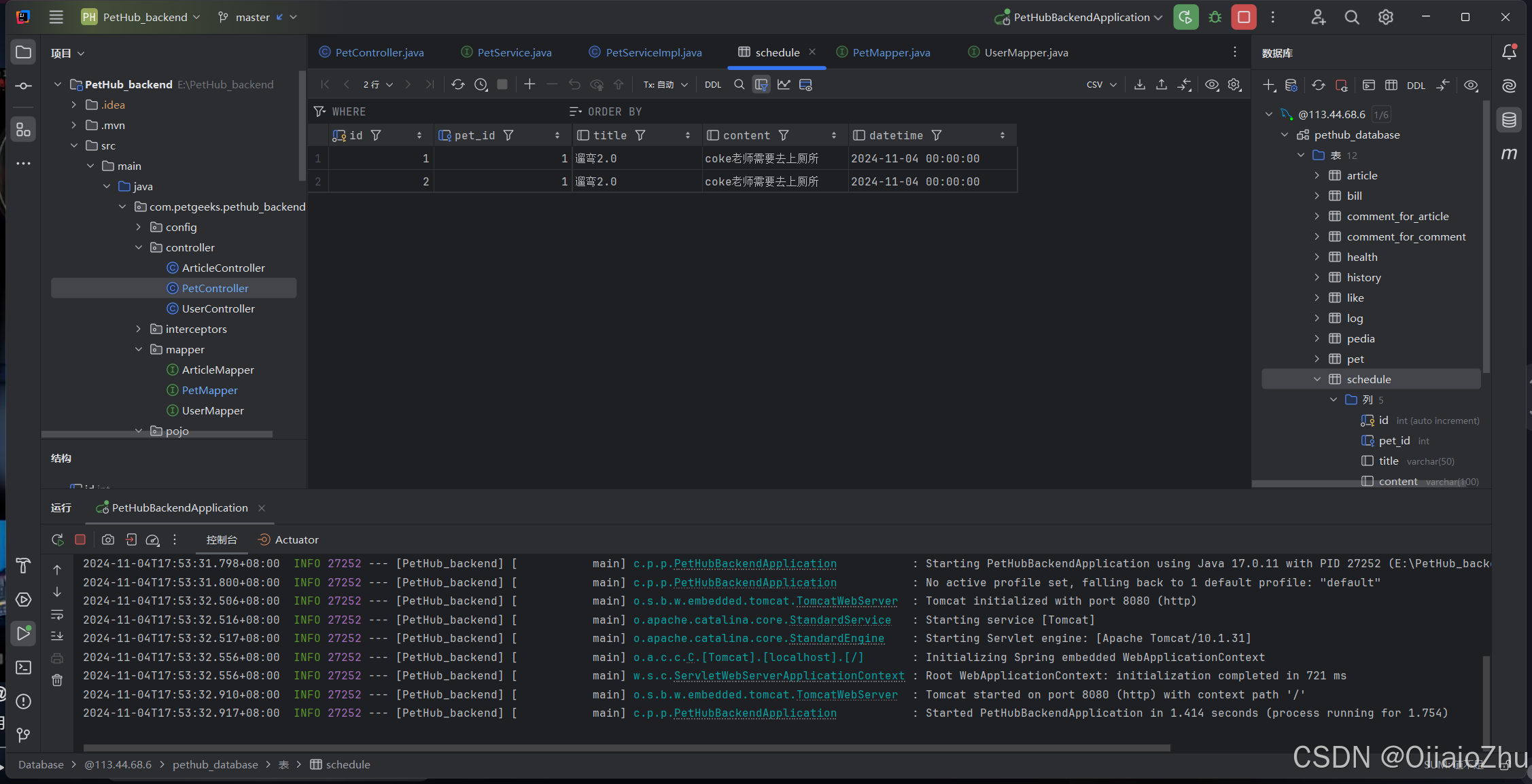Toggle view options eye icon in data editor
The width and height of the screenshot is (1532, 784).
1212,84
